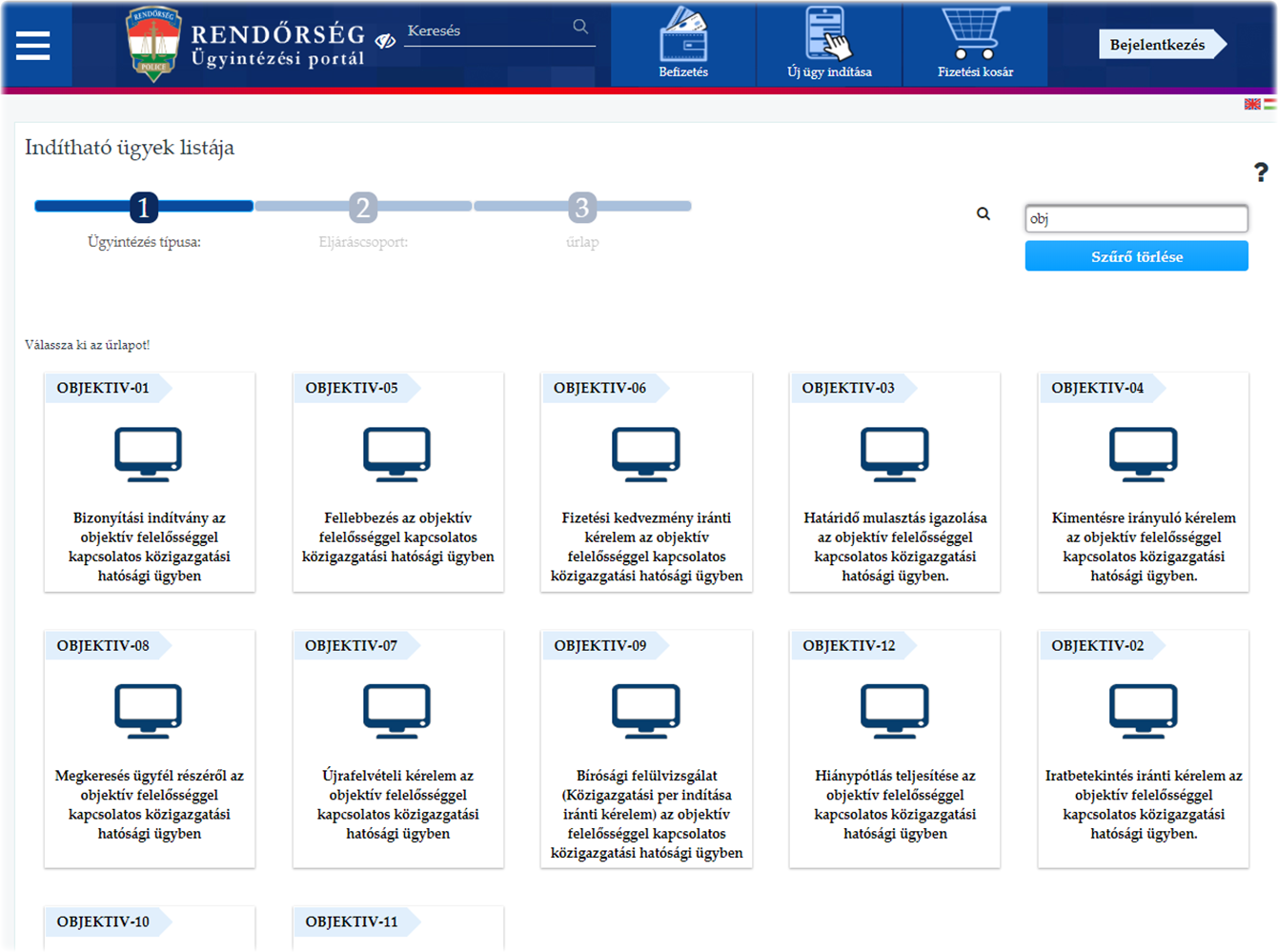Image resolution: width=1278 pixels, height=952 pixels.
Task: Click the OBJEKTIV-11 label tag
Action: click(x=355, y=922)
